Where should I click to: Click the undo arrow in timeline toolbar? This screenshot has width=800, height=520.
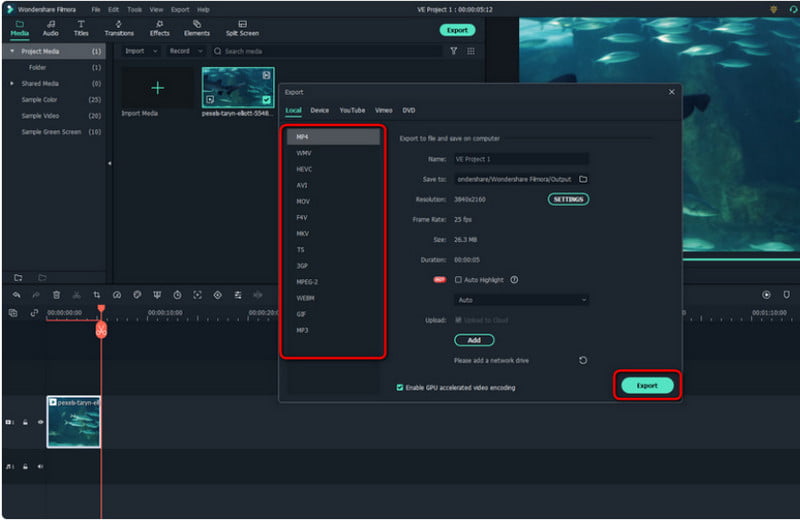(16, 295)
